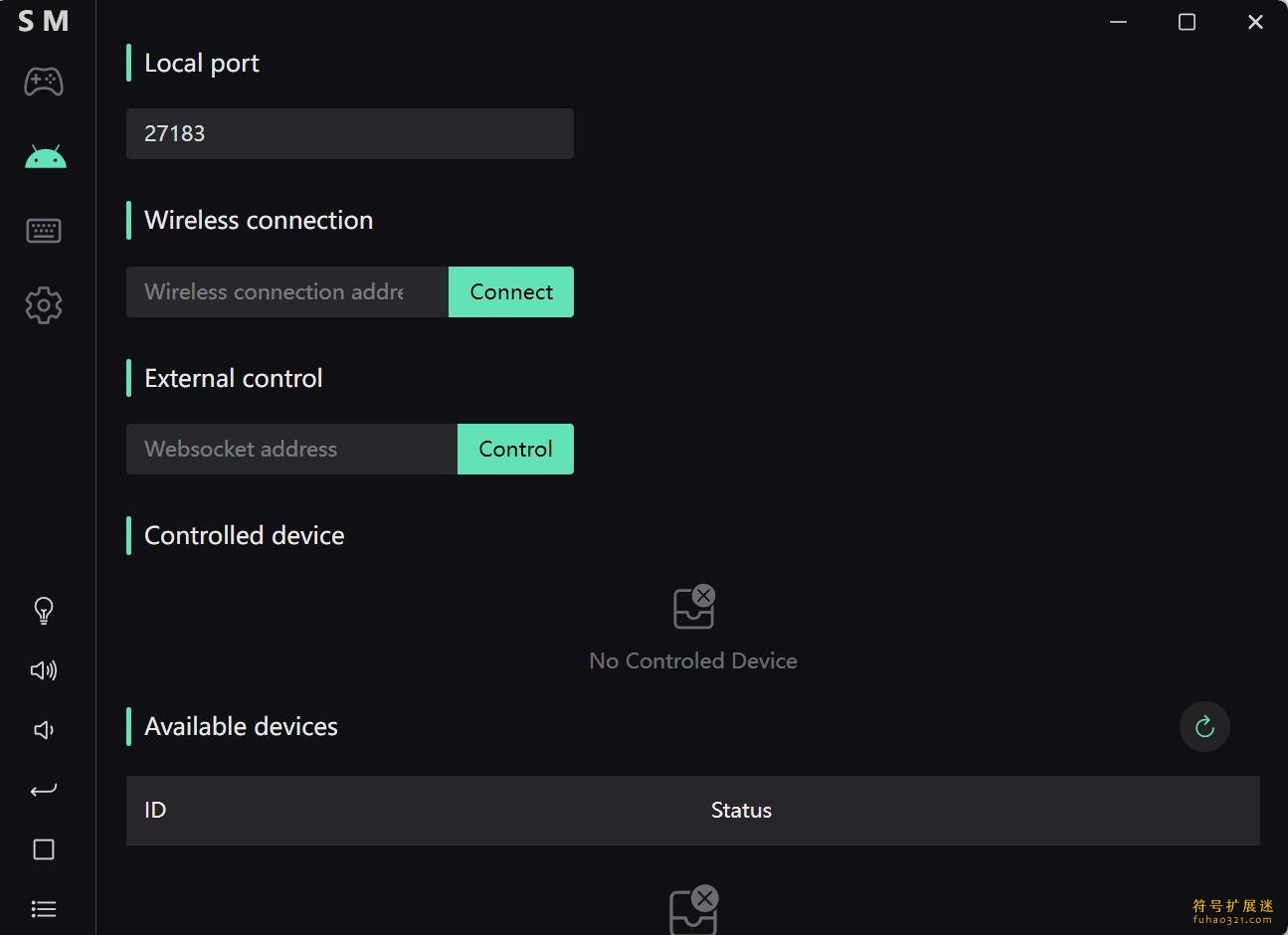Click the Control button for websocket
Image resolution: width=1288 pixels, height=935 pixels.
[515, 449]
